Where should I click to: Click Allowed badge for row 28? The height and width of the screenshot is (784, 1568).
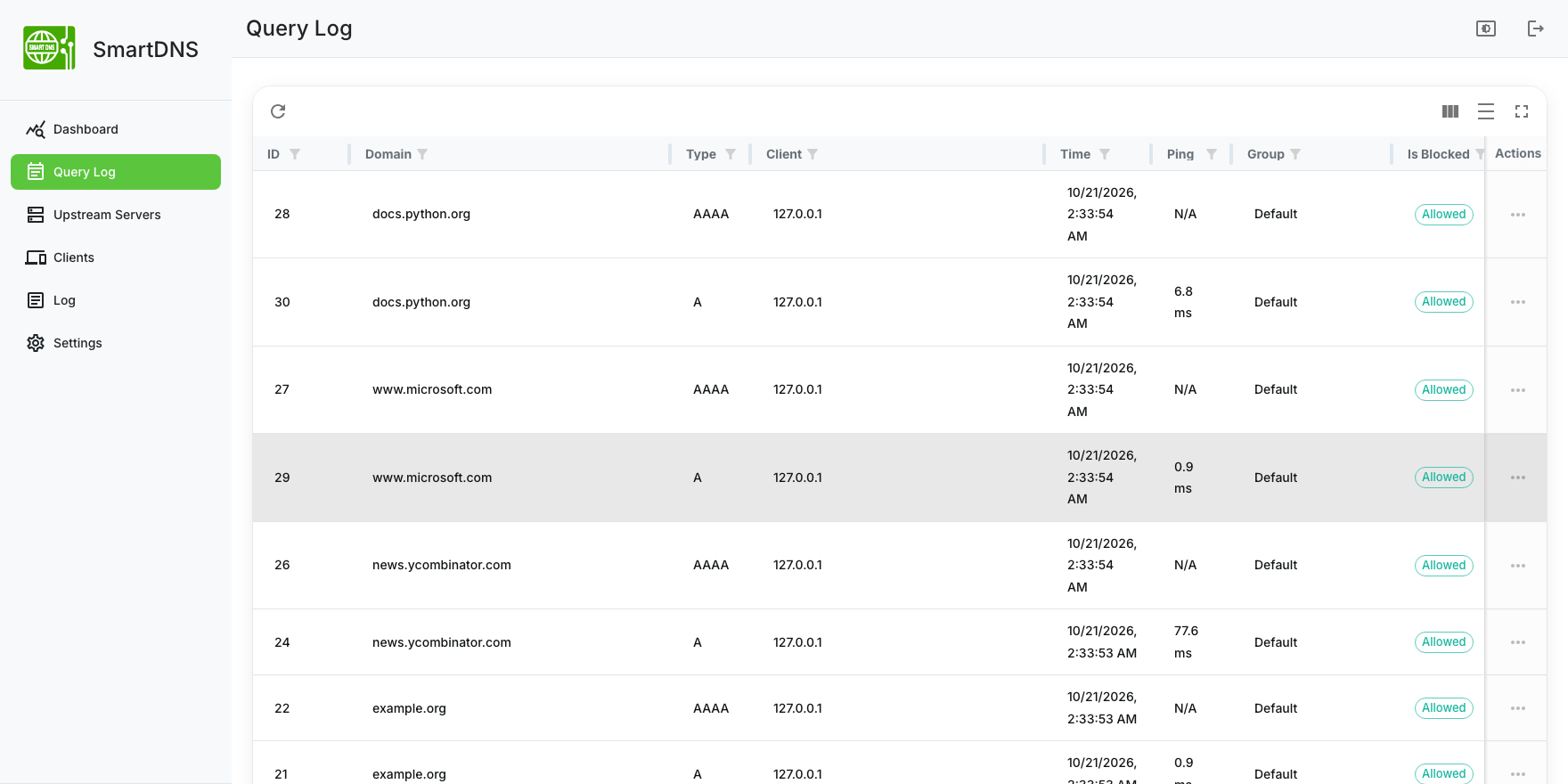1443,215
